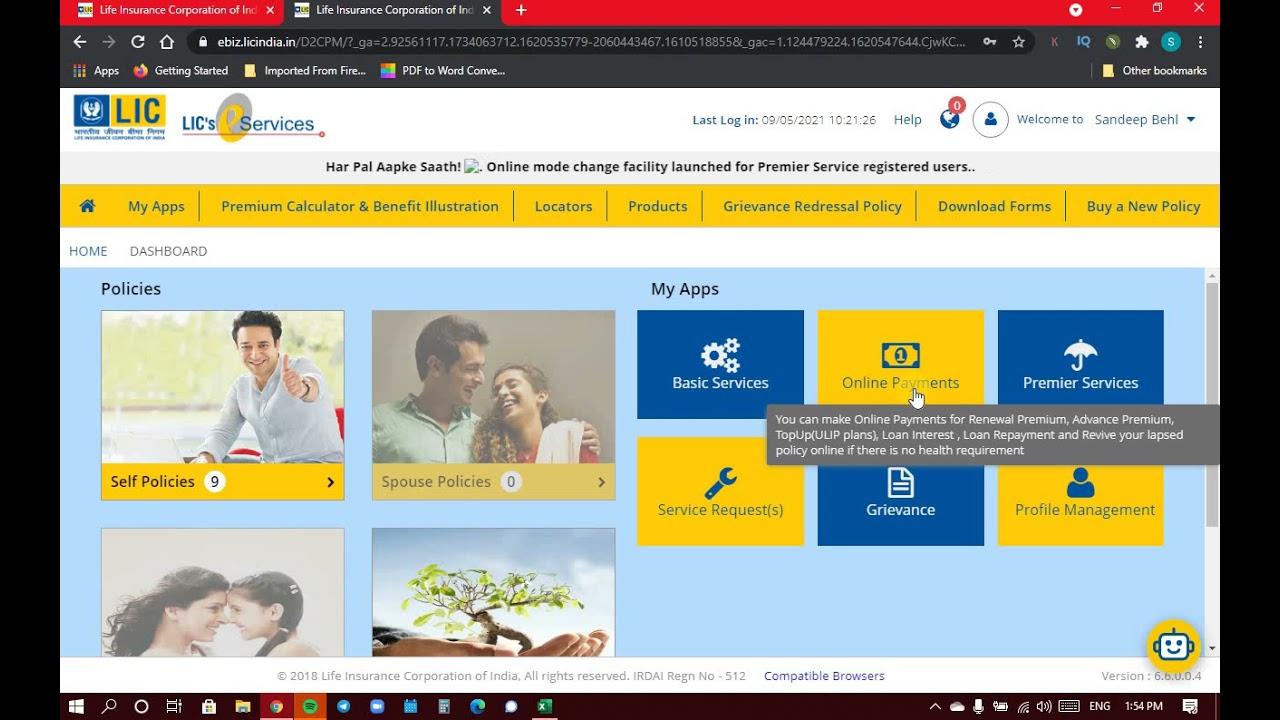Image resolution: width=1280 pixels, height=720 pixels.
Task: Open the Products menu item
Action: [657, 206]
